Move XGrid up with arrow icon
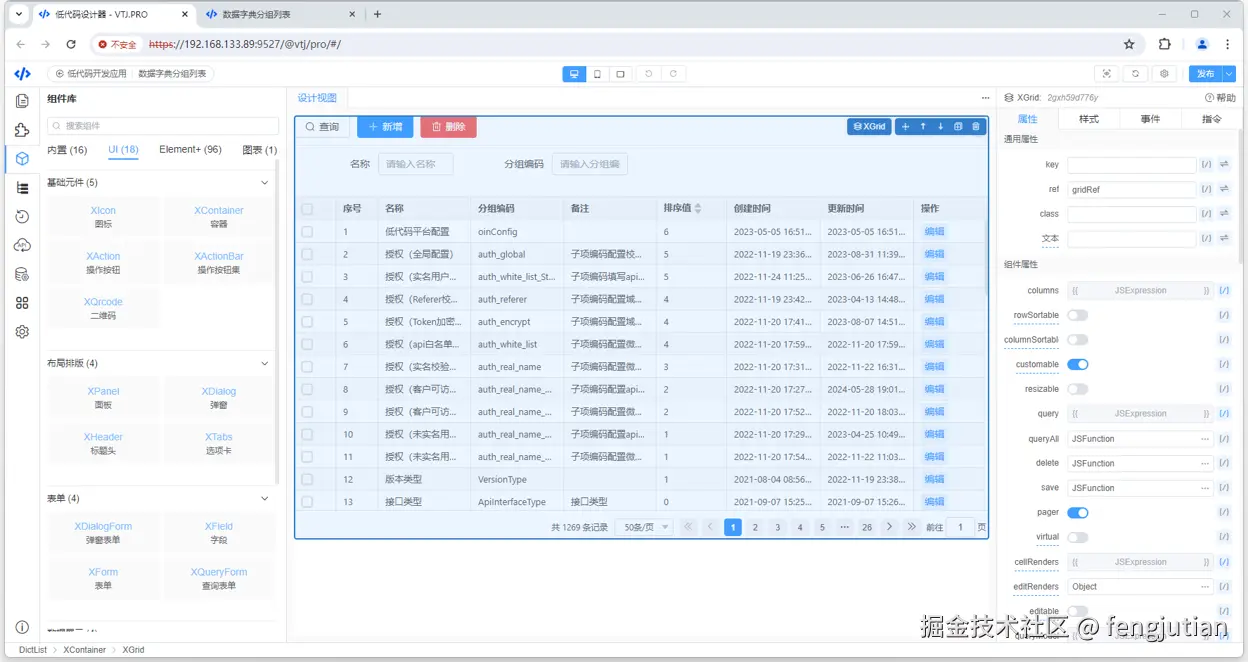 tap(923, 127)
